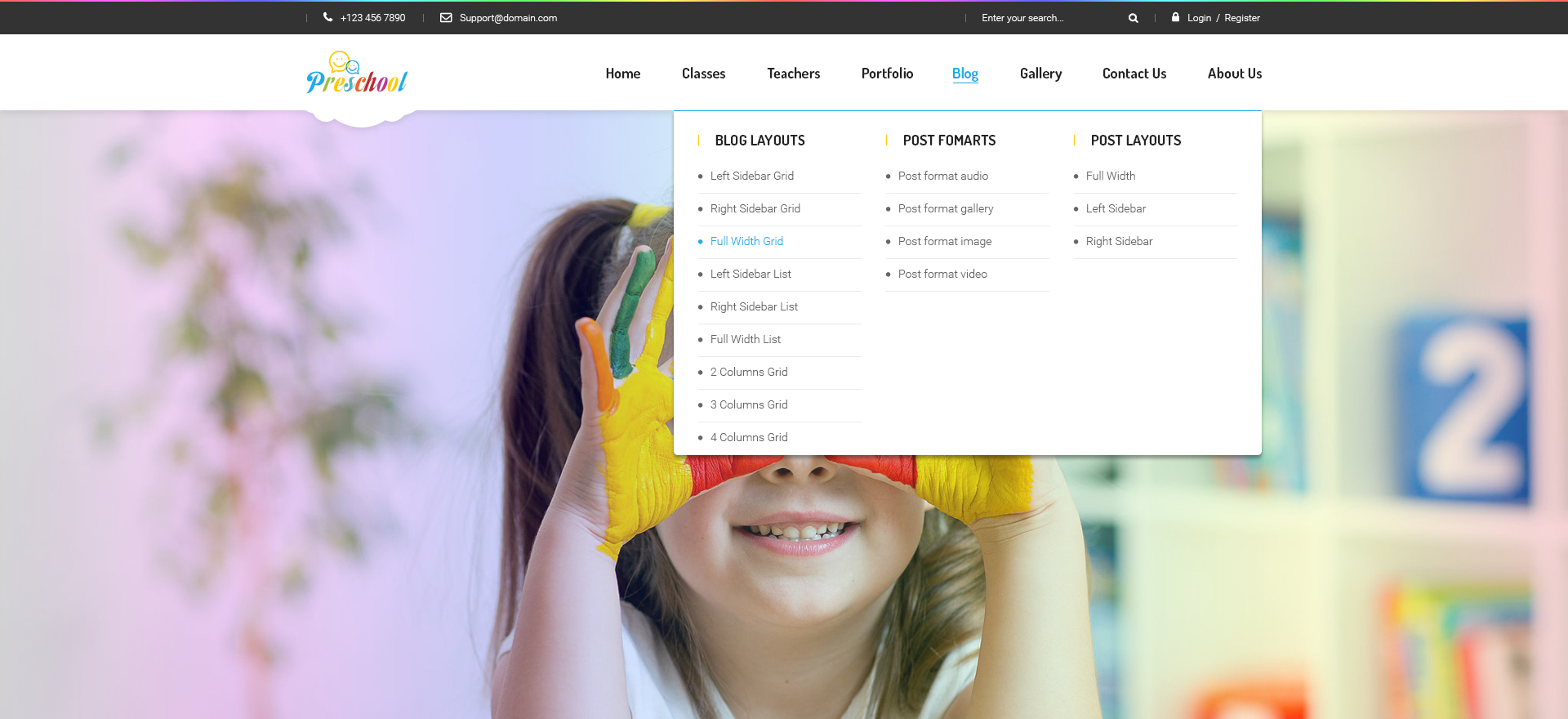Click the search magnifier icon
This screenshot has height=719, width=1568.
[1134, 18]
